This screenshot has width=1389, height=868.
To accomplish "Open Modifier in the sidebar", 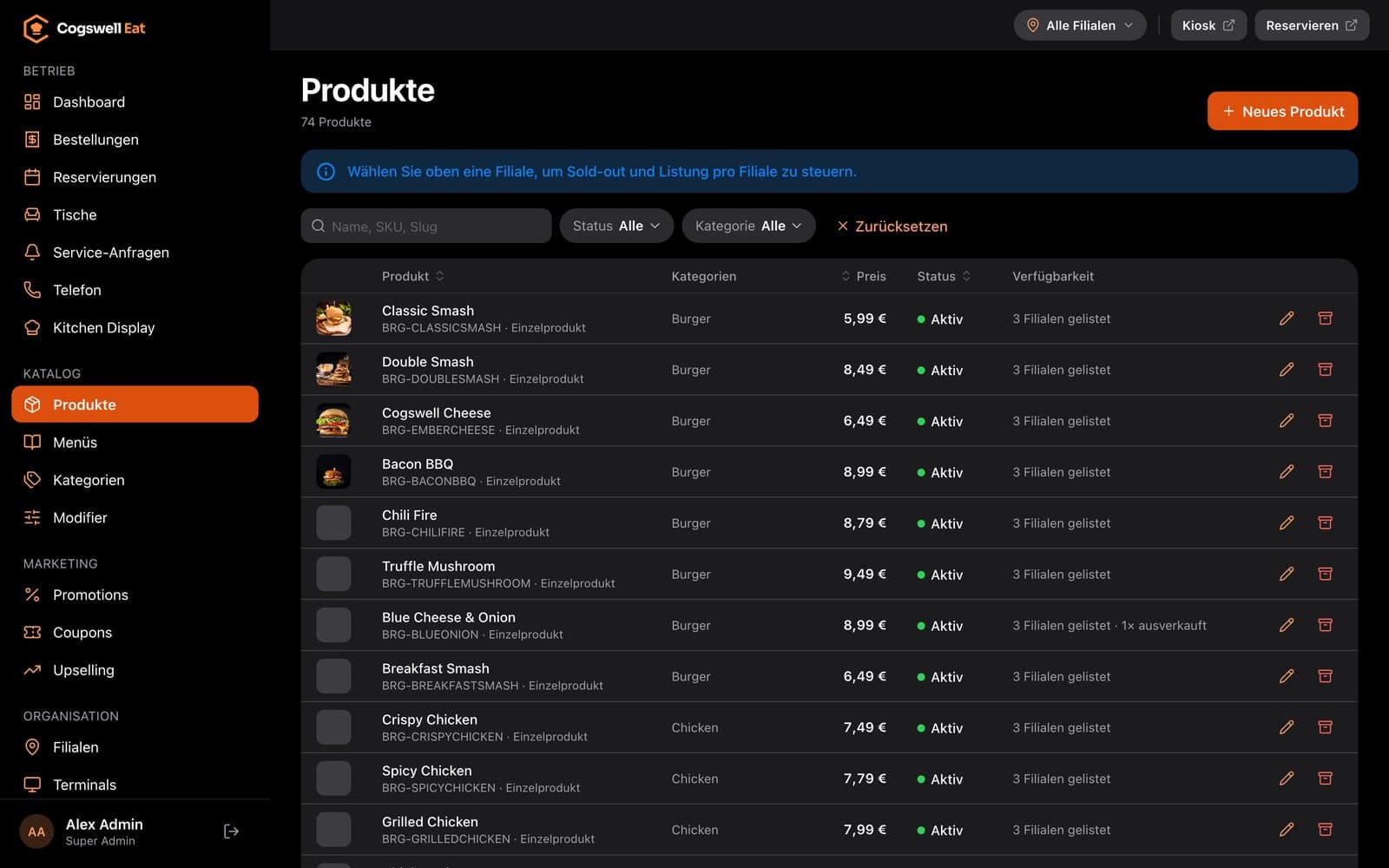I will click(135, 518).
